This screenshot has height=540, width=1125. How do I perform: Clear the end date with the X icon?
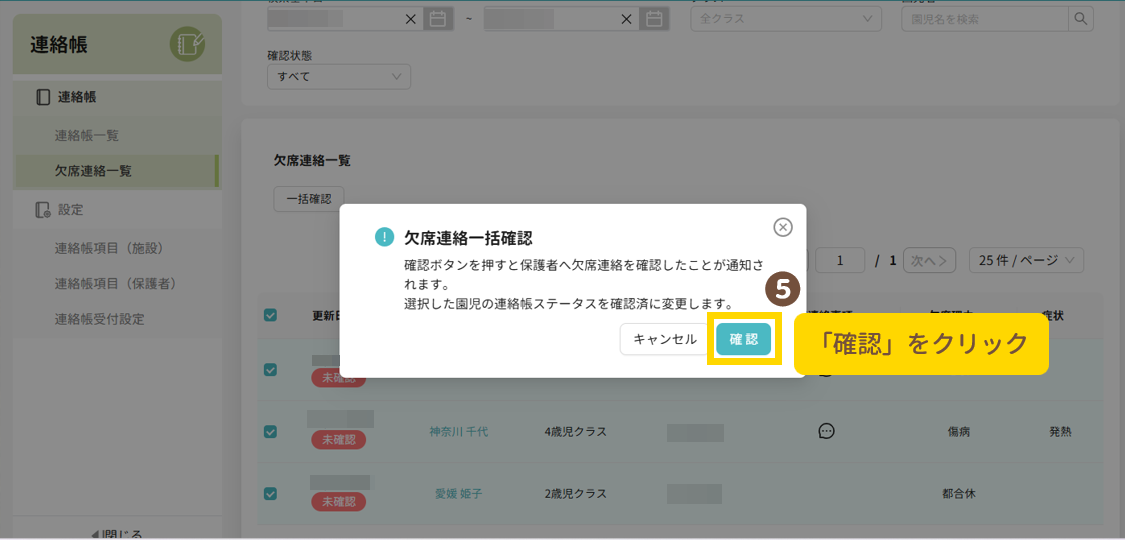point(627,18)
